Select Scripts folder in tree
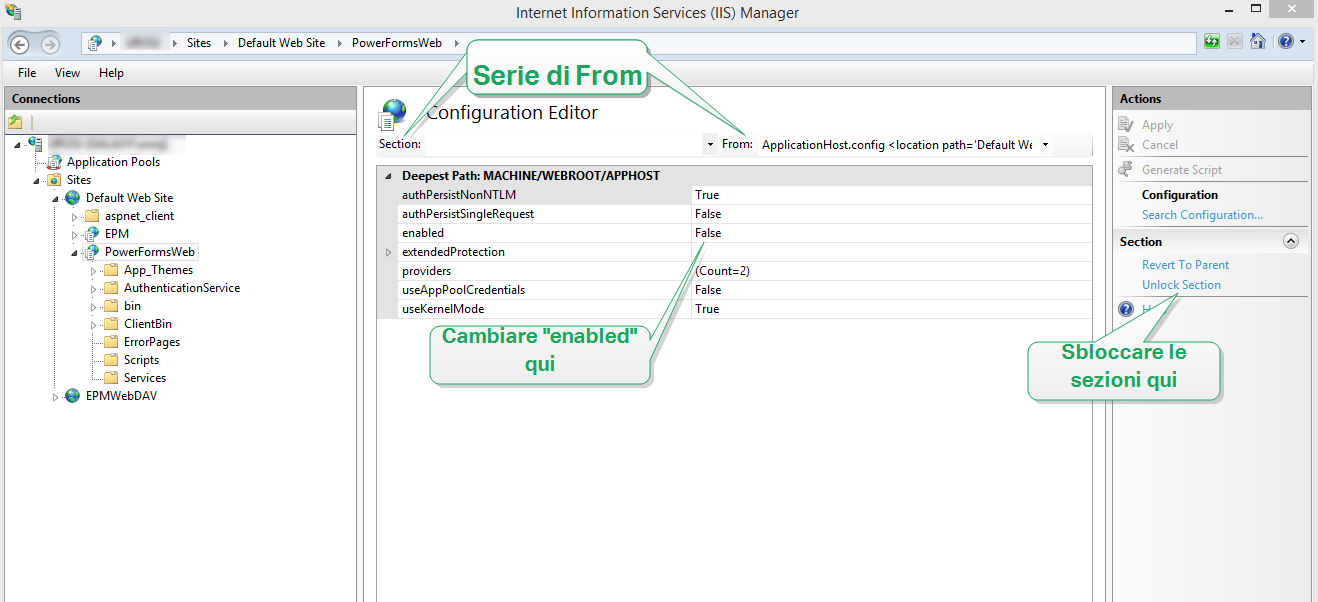Viewport: 1318px width, 602px height. 141,360
